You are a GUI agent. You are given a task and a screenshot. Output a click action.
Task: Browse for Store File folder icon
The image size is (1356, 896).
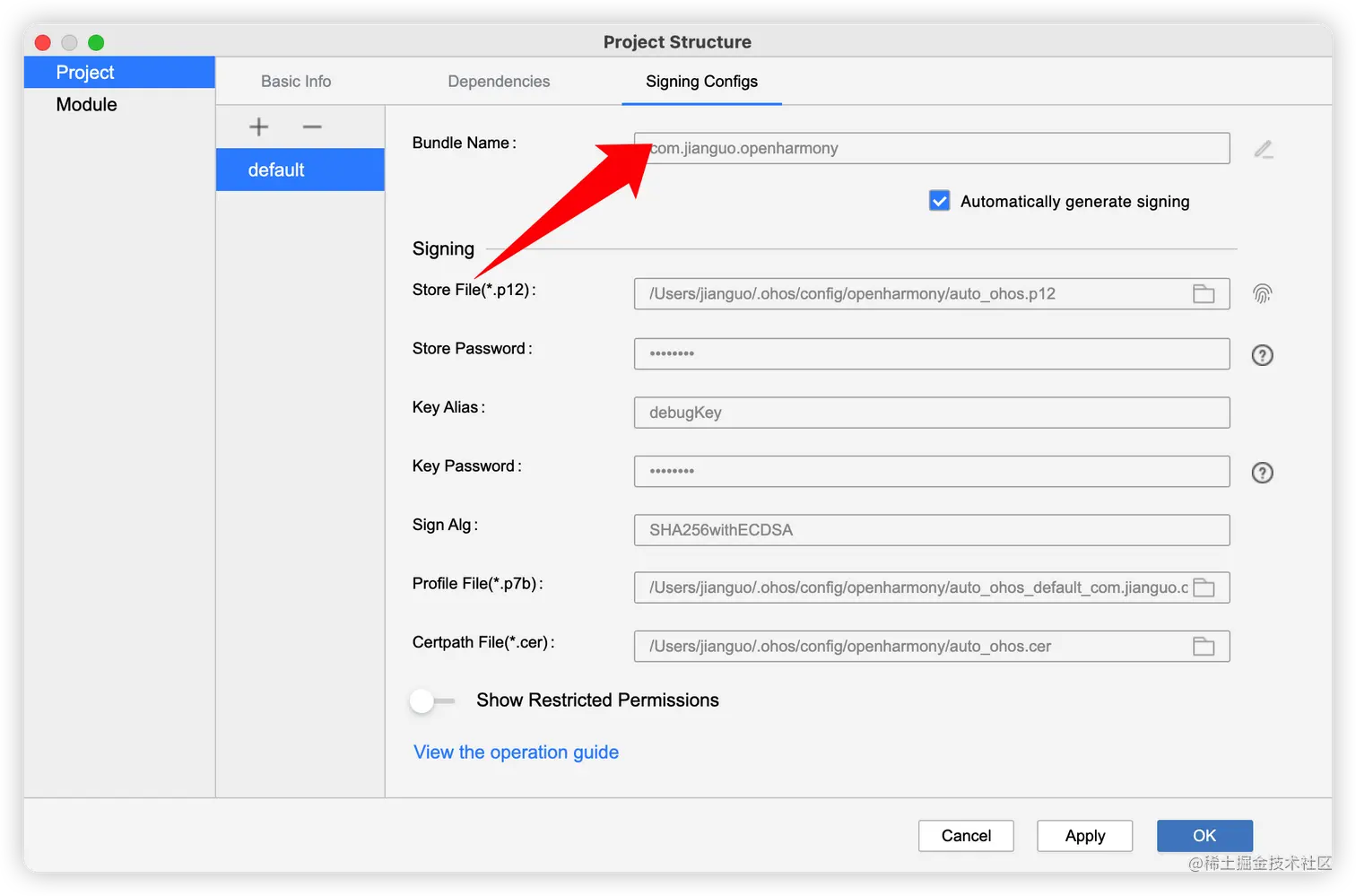pos(1204,293)
